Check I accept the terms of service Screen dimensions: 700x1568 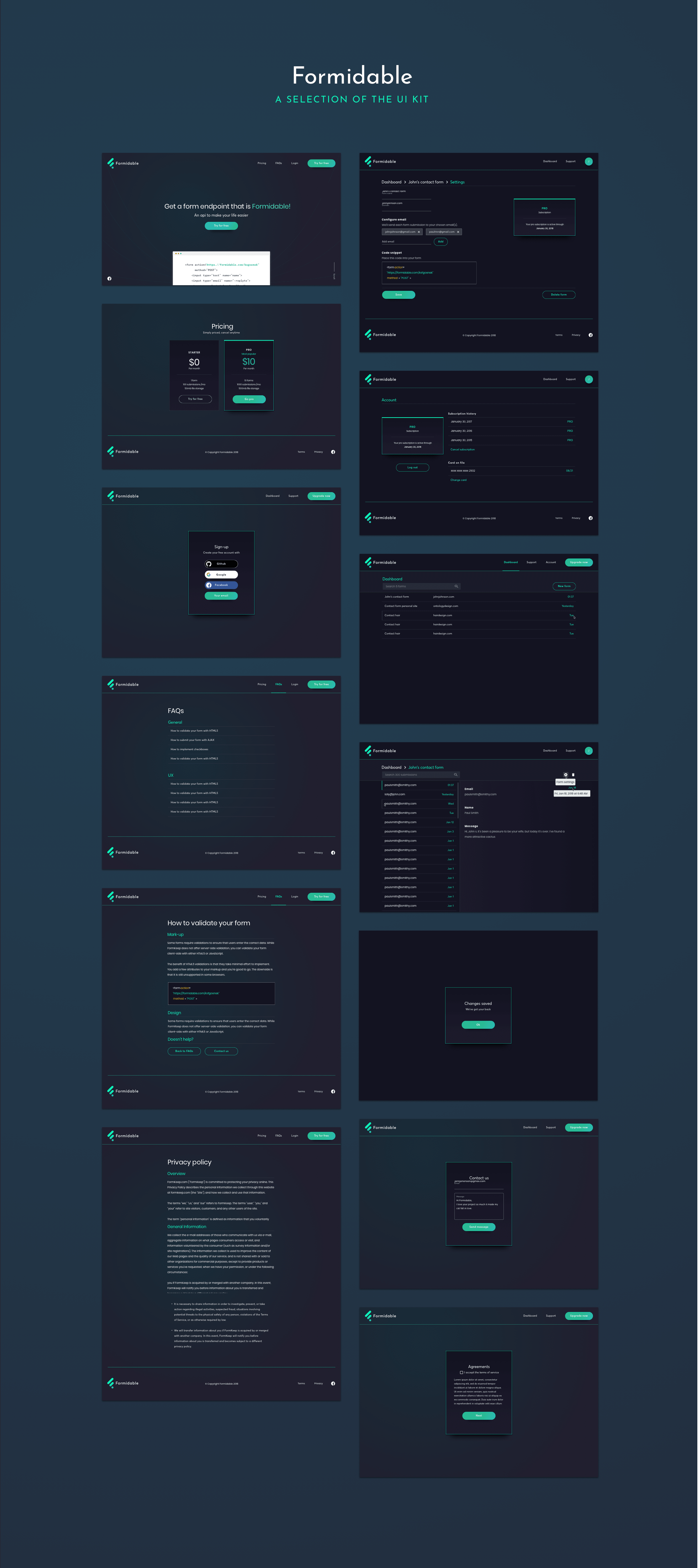point(462,1373)
